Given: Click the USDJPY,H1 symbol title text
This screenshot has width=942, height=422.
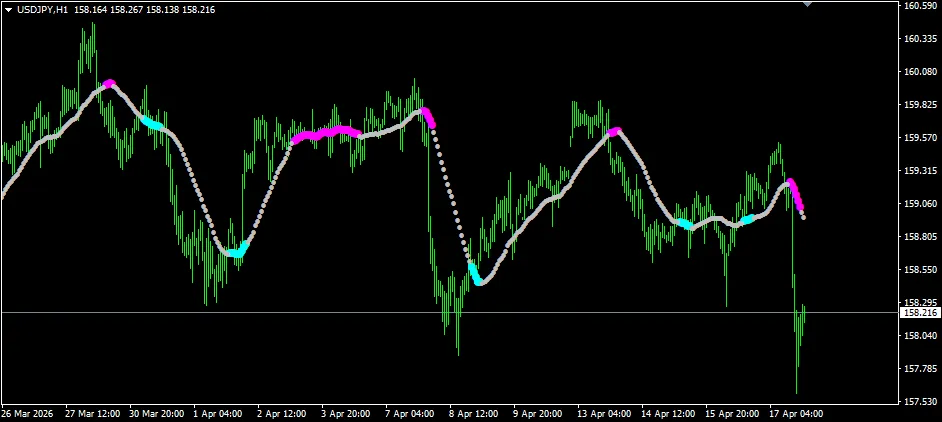Looking at the screenshot, I should (42, 10).
